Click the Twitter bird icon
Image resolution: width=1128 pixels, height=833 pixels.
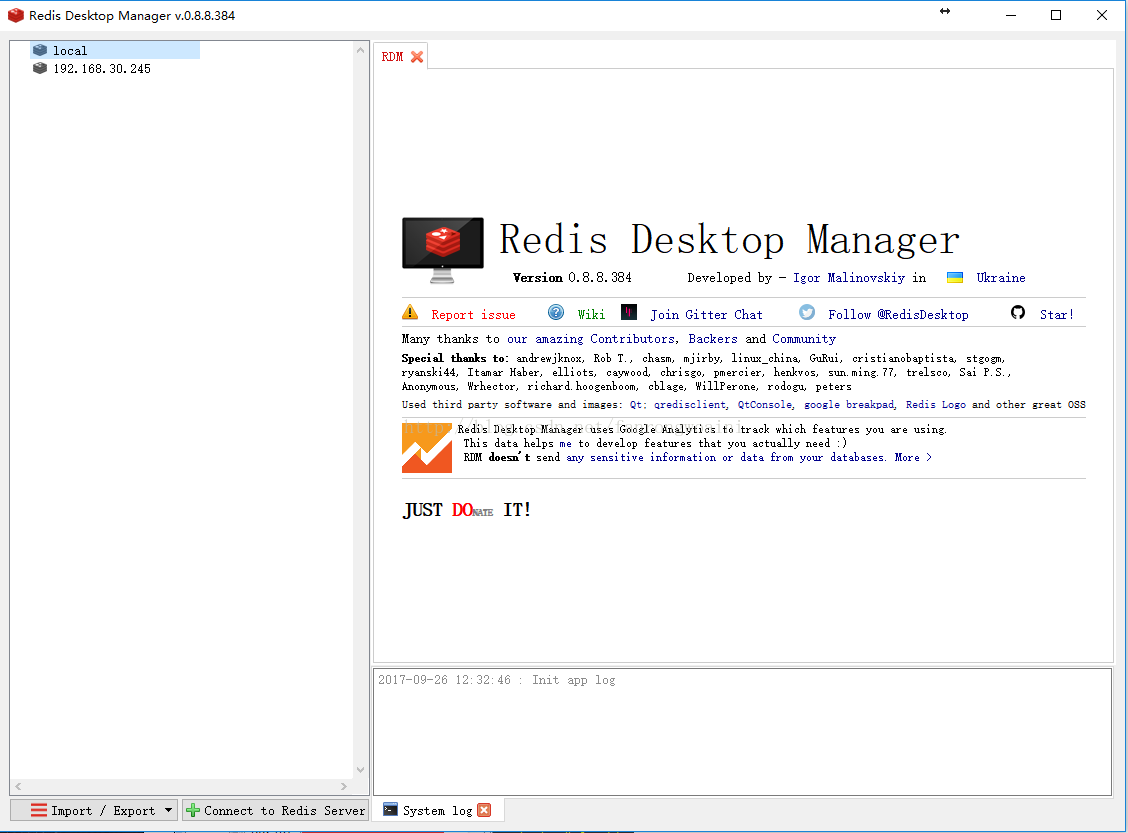(807, 312)
